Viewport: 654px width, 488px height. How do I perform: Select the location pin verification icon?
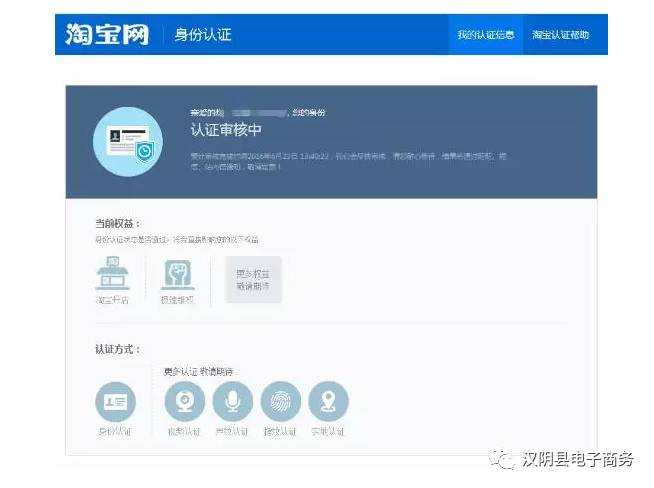click(x=328, y=402)
